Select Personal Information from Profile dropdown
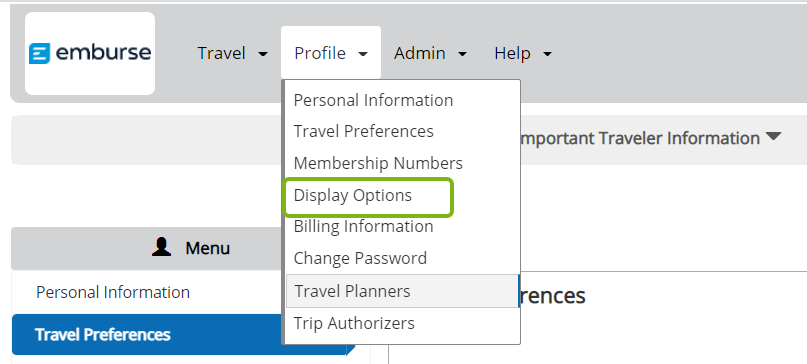The image size is (807, 364). point(373,100)
